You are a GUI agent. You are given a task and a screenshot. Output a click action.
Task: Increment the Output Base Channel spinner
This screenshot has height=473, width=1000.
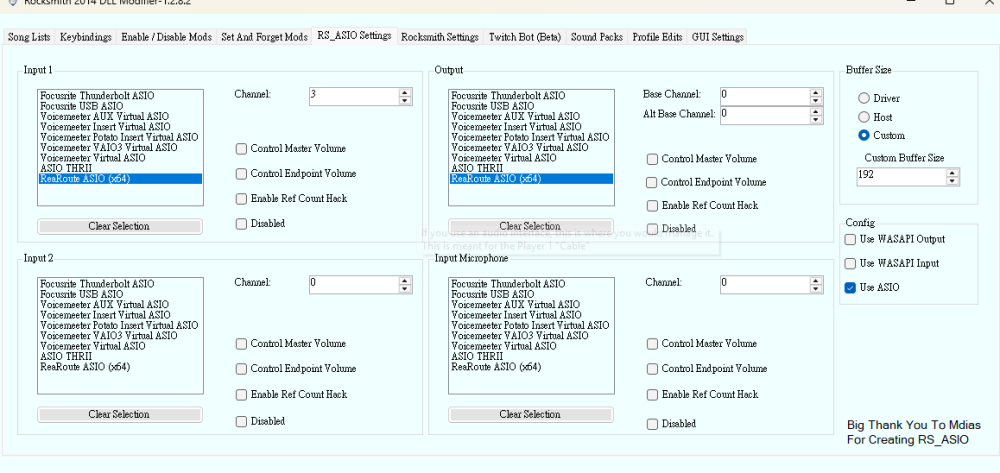point(816,91)
